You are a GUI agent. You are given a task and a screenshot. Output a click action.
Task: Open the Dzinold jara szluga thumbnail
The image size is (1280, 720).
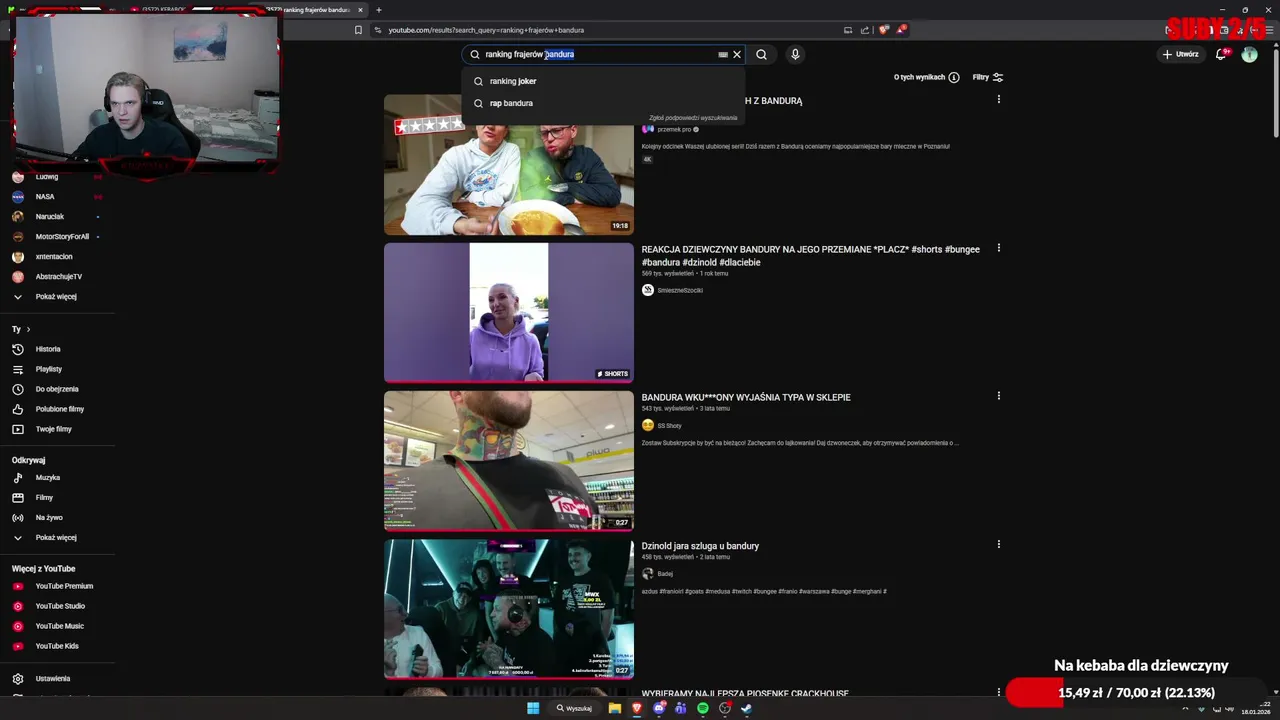(509, 609)
